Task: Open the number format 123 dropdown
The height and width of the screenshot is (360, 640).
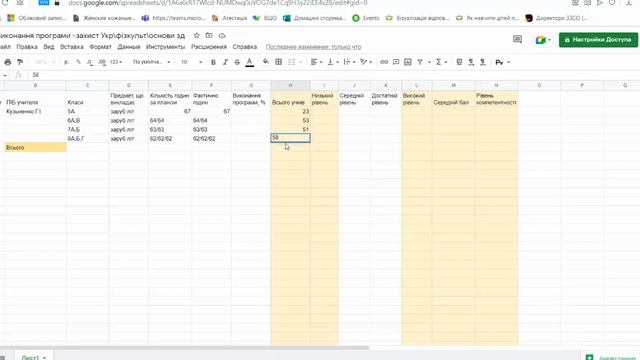Action: coord(116,62)
